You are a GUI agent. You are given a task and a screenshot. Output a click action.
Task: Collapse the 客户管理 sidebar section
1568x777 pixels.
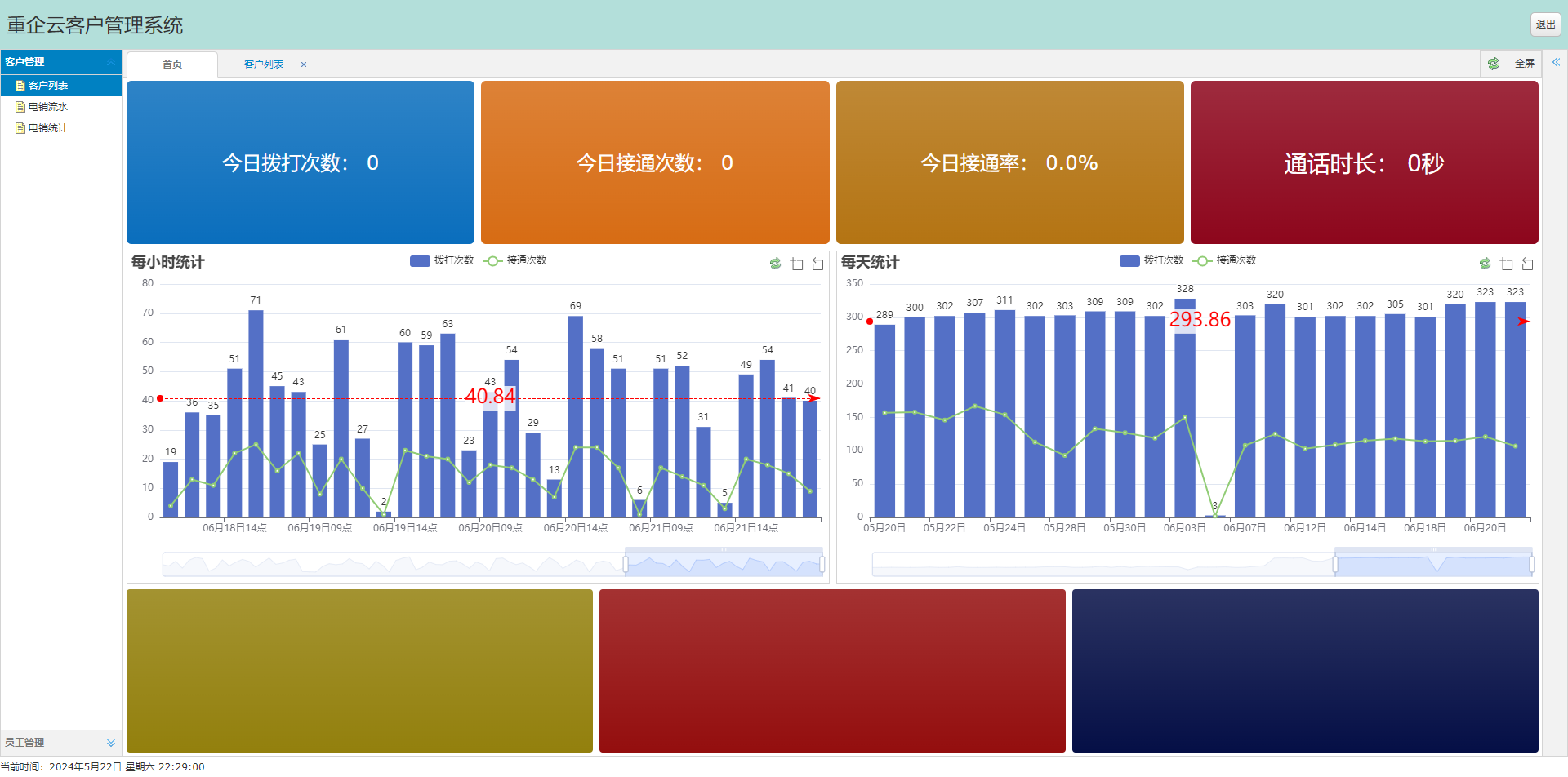[111, 62]
